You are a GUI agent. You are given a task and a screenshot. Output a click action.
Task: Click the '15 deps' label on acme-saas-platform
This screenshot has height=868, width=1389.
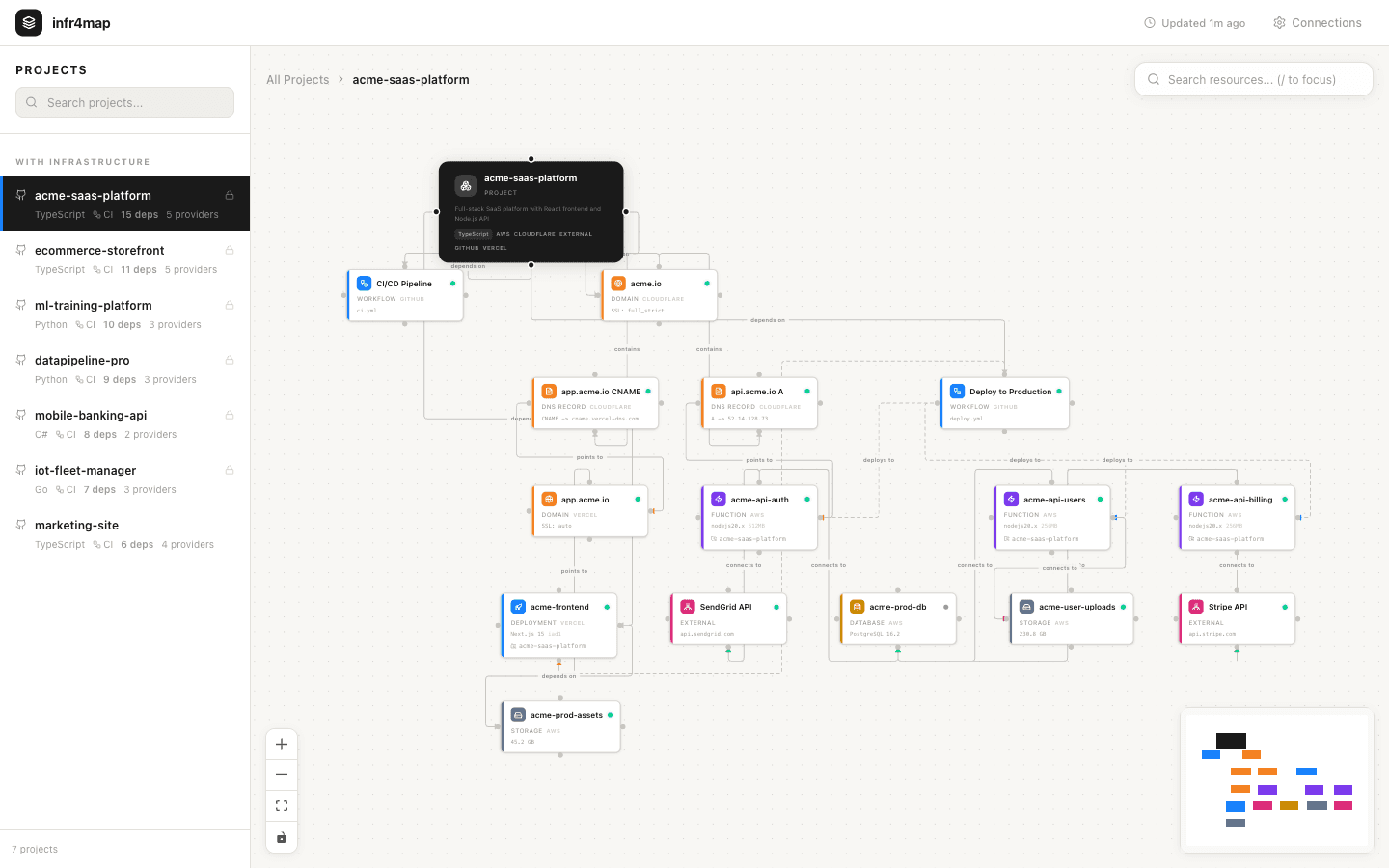[x=140, y=215]
